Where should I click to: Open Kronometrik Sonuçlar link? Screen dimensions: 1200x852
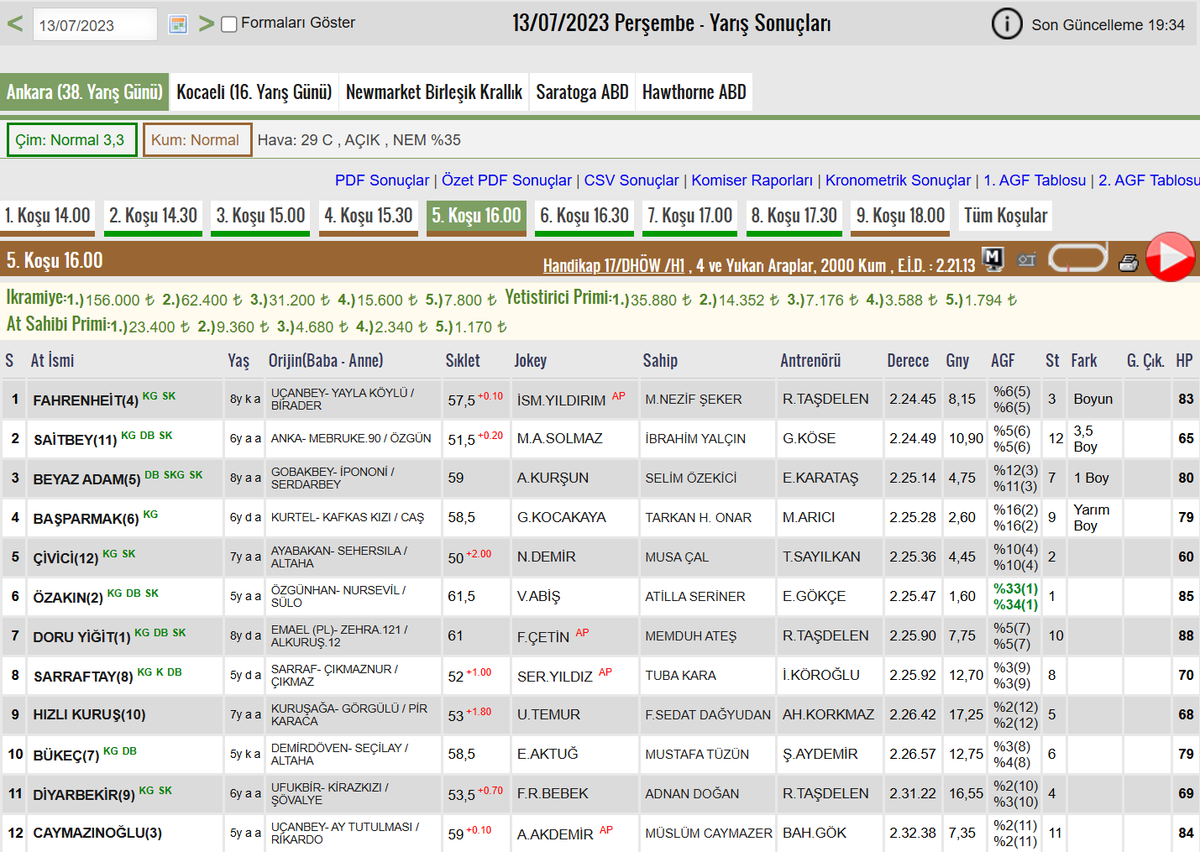898,181
